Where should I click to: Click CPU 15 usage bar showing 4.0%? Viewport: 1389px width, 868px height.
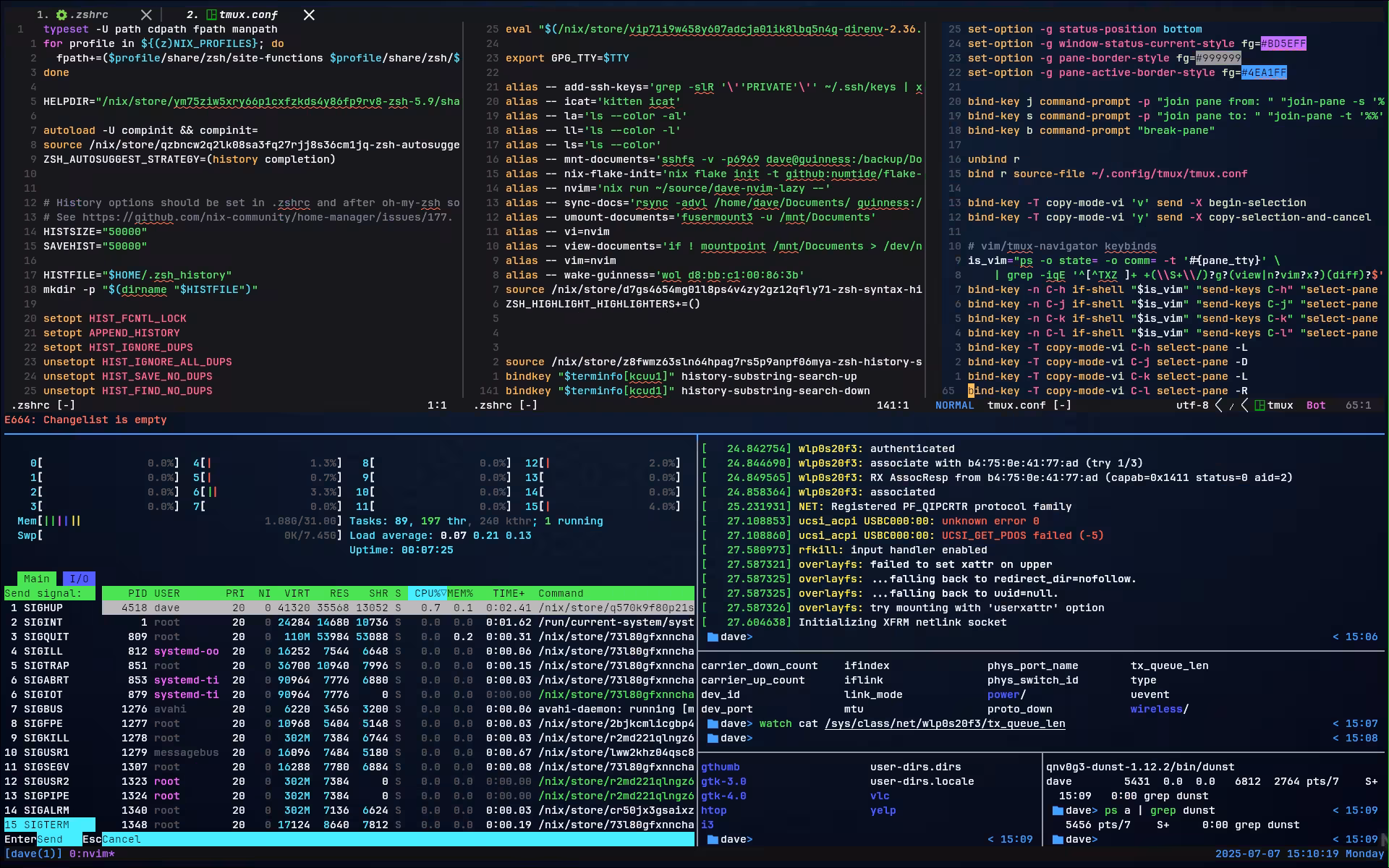(603, 506)
